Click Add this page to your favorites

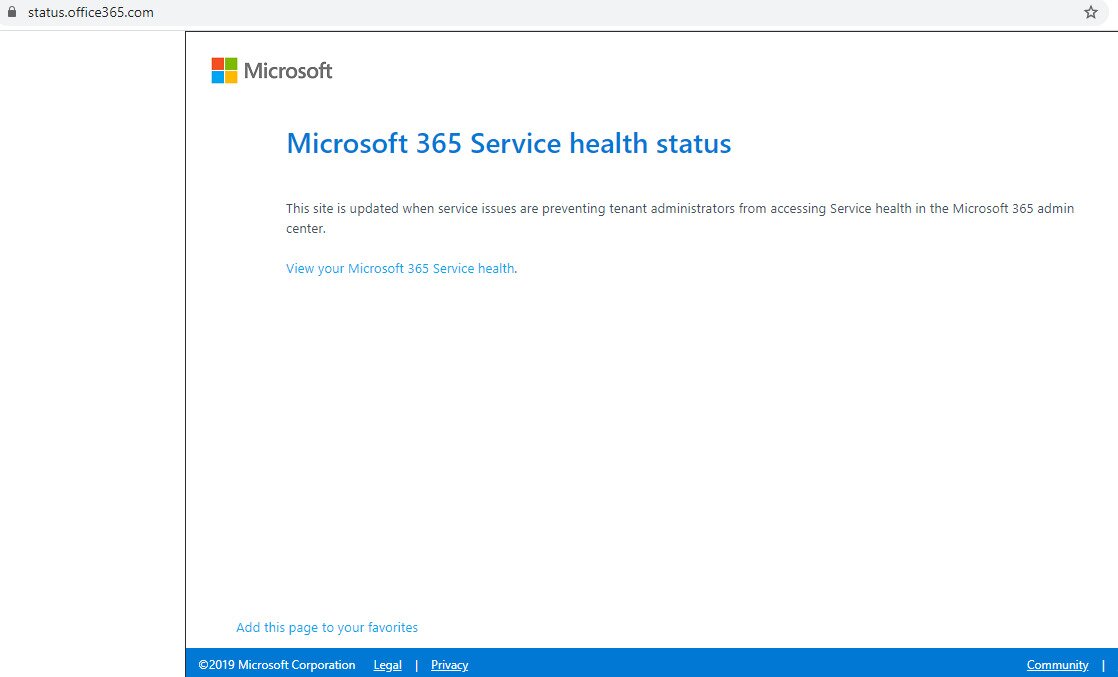(327, 627)
